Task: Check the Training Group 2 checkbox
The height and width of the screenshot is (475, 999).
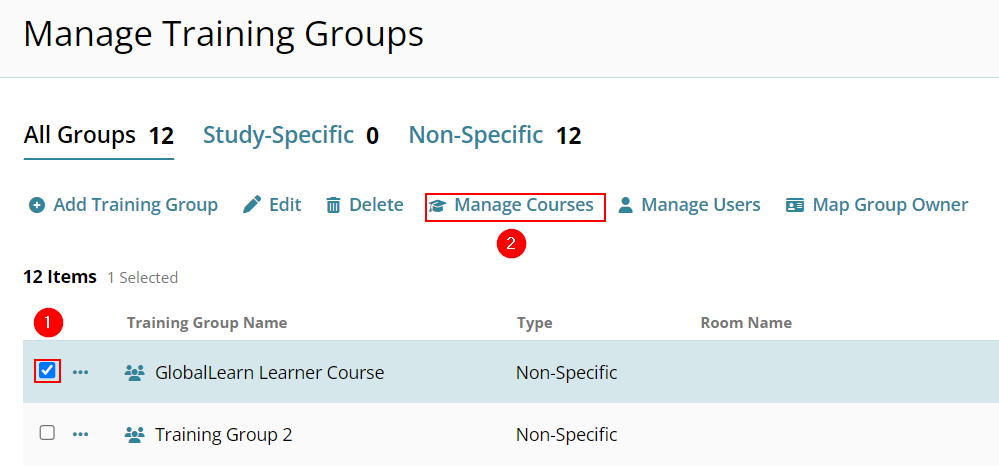Action: 47,433
